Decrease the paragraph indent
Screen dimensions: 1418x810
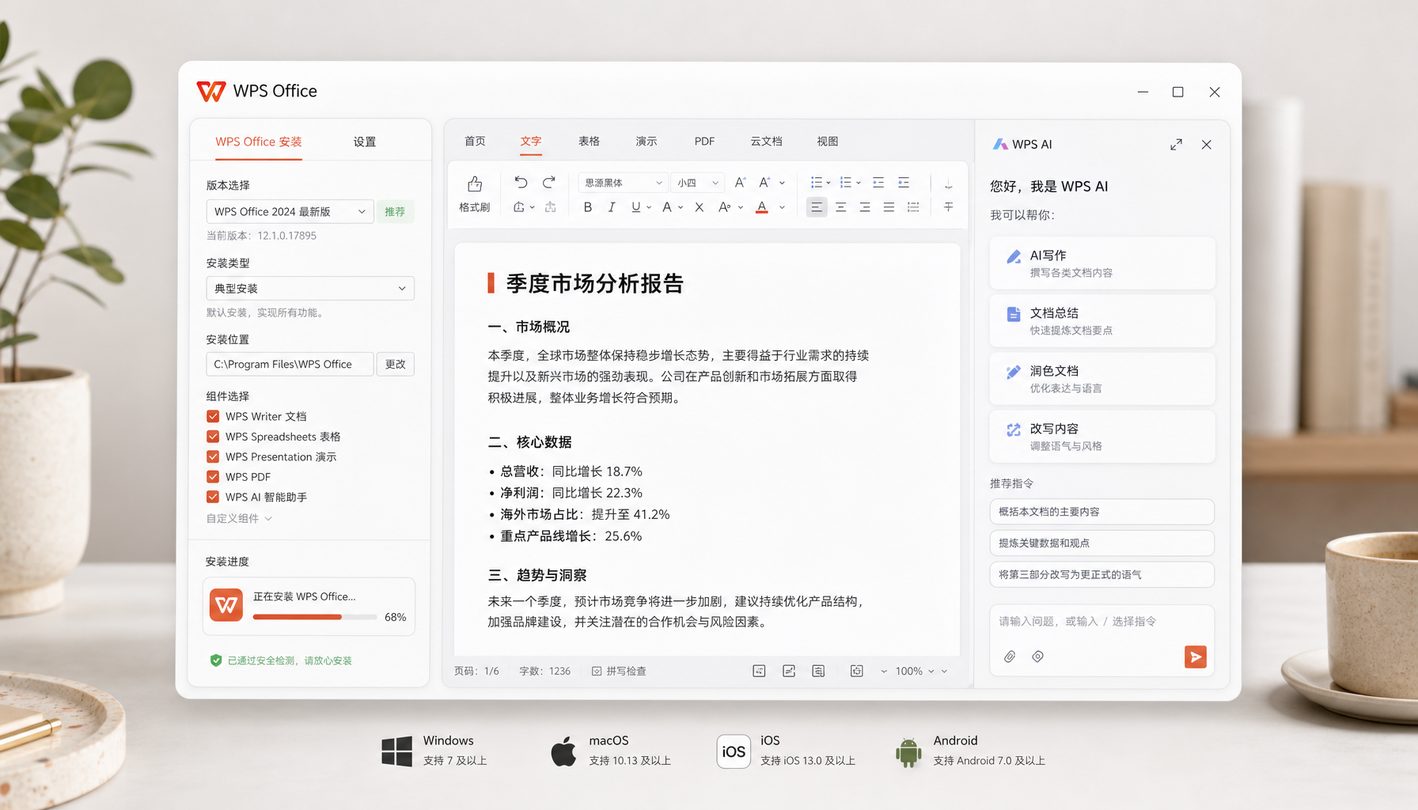(878, 182)
